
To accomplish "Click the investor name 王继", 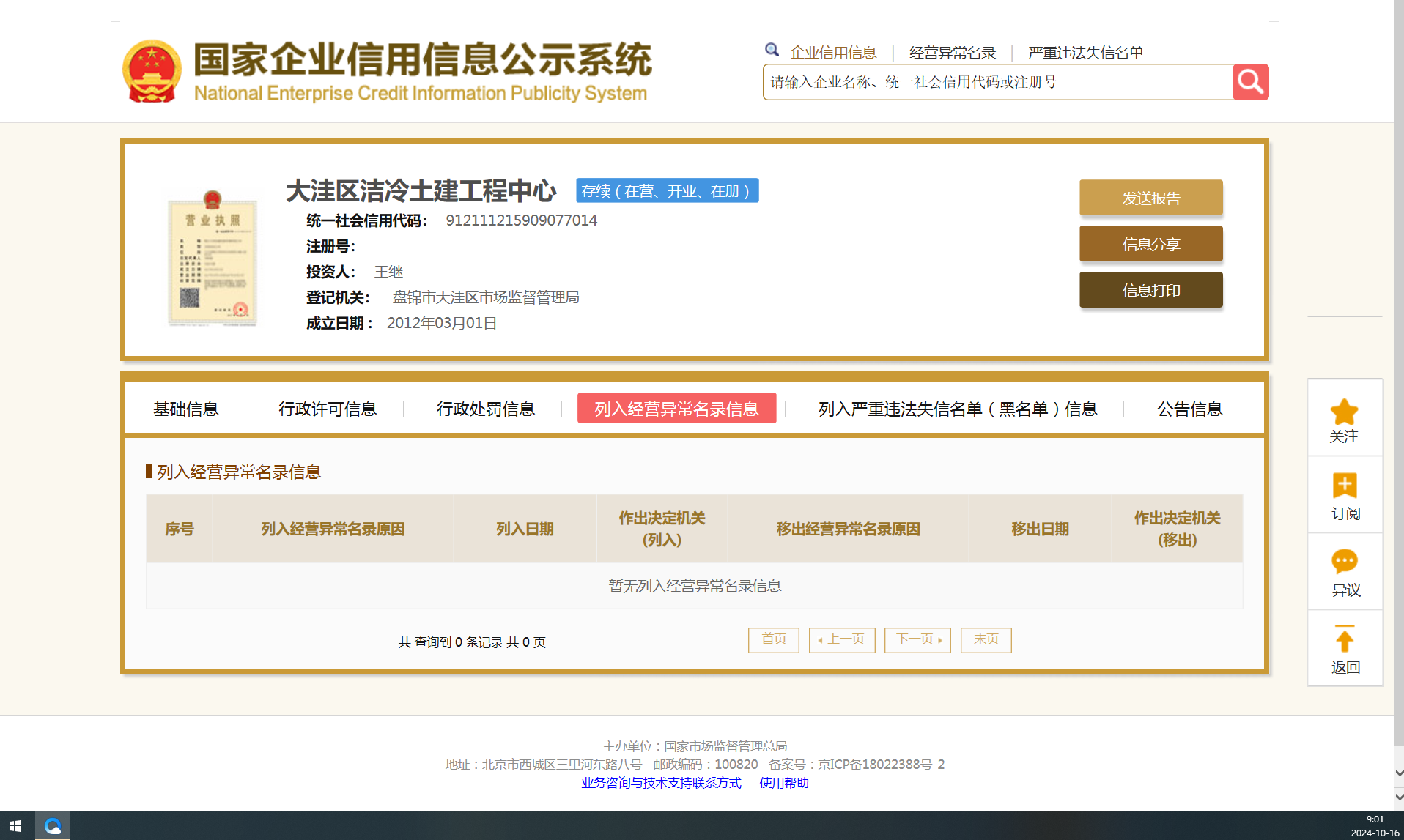I will [x=388, y=272].
